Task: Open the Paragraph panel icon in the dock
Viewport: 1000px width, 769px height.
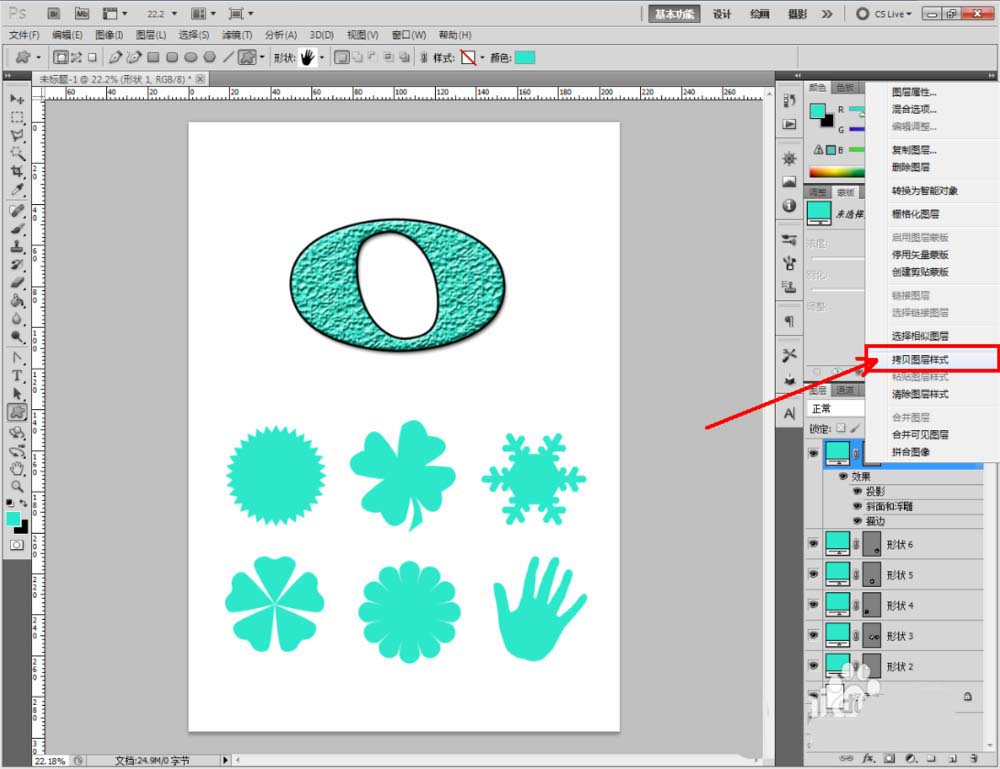Action: (x=790, y=321)
